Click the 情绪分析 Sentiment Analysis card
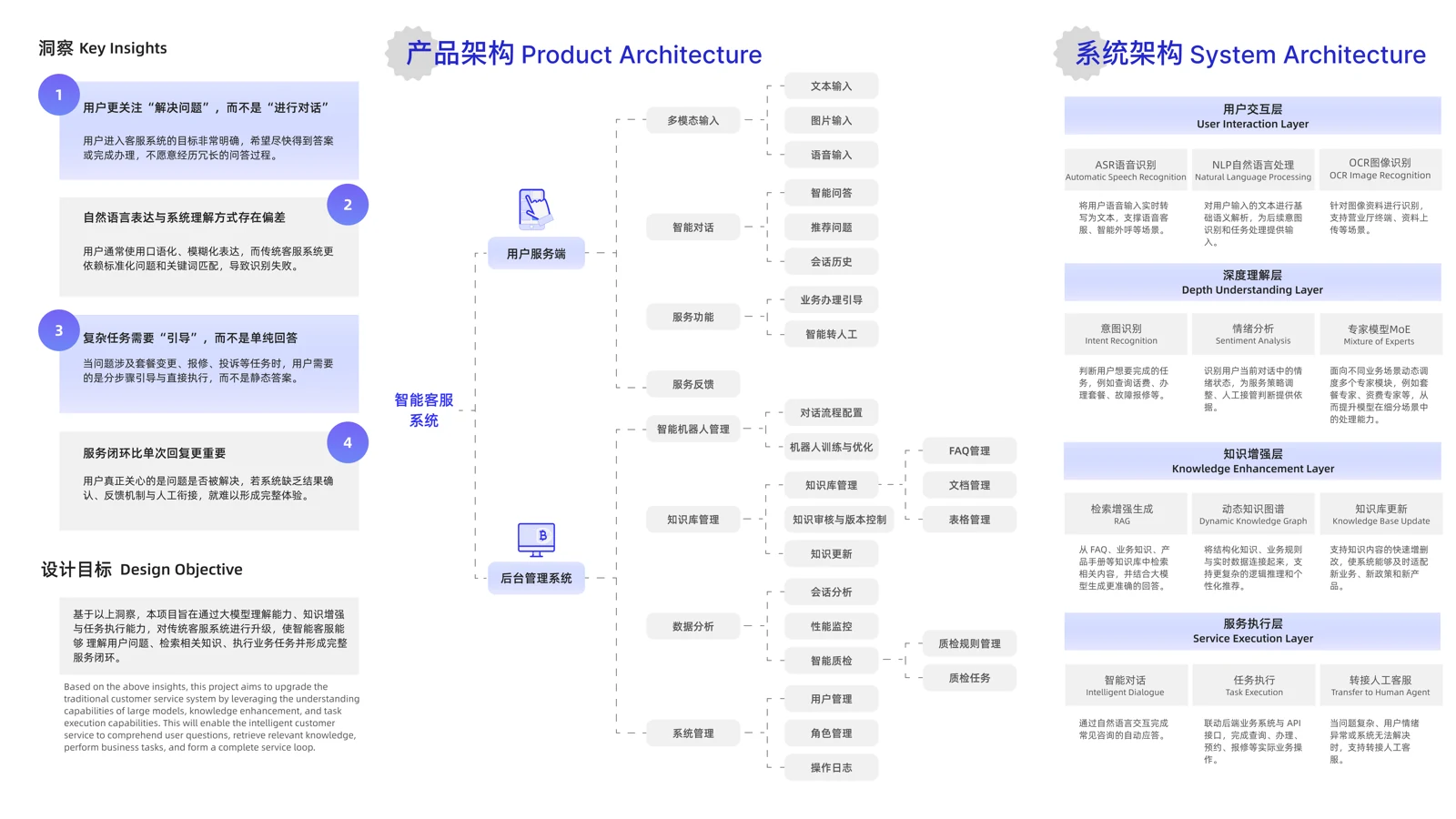The width and height of the screenshot is (1456, 819). [x=1253, y=334]
